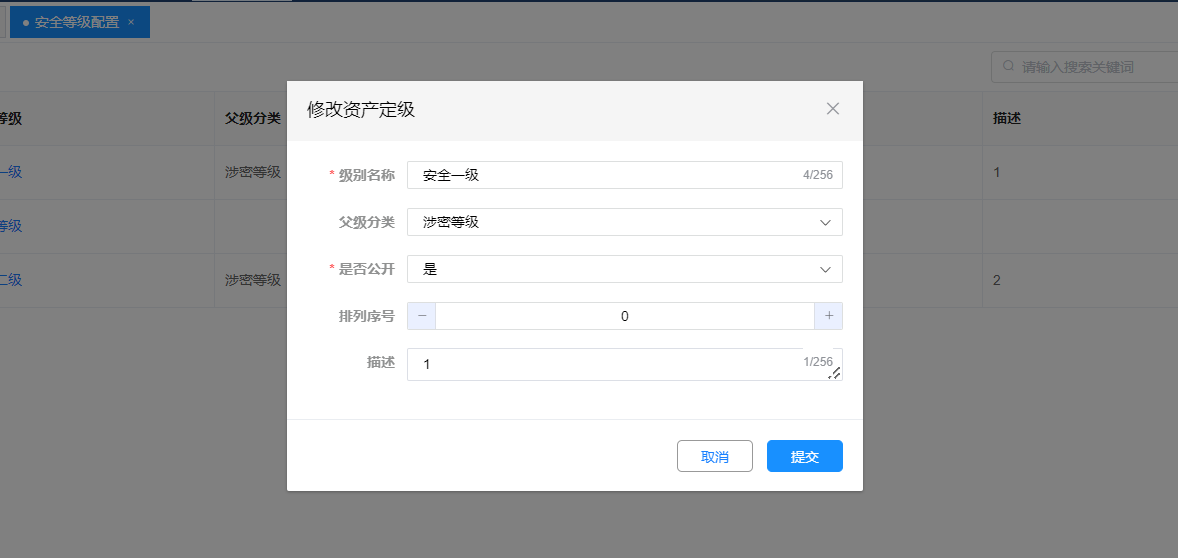Click the 修改资产定级 dialog title
Screen dimensions: 1178x558
click(x=361, y=110)
